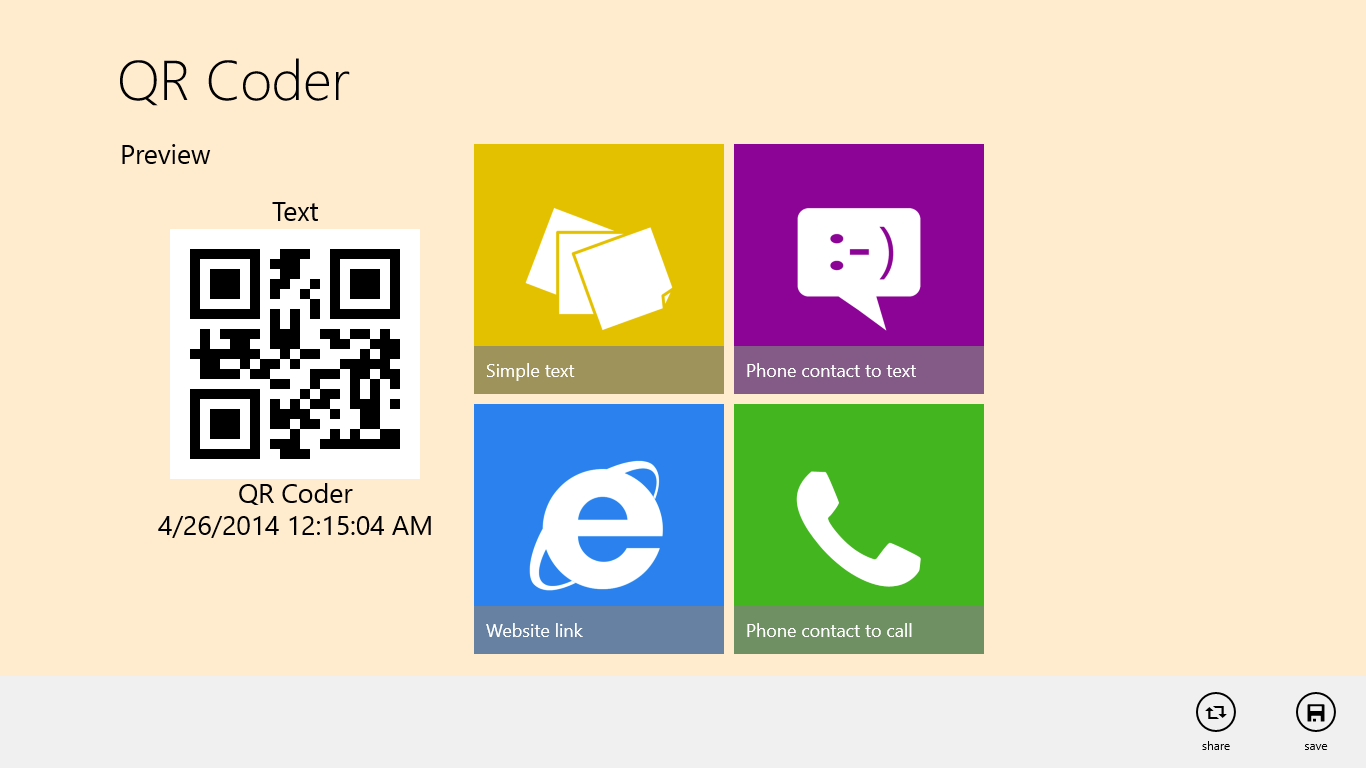Click the 'Phone contact to call' label
Image resolution: width=1366 pixels, height=768 pixels.
(829, 631)
